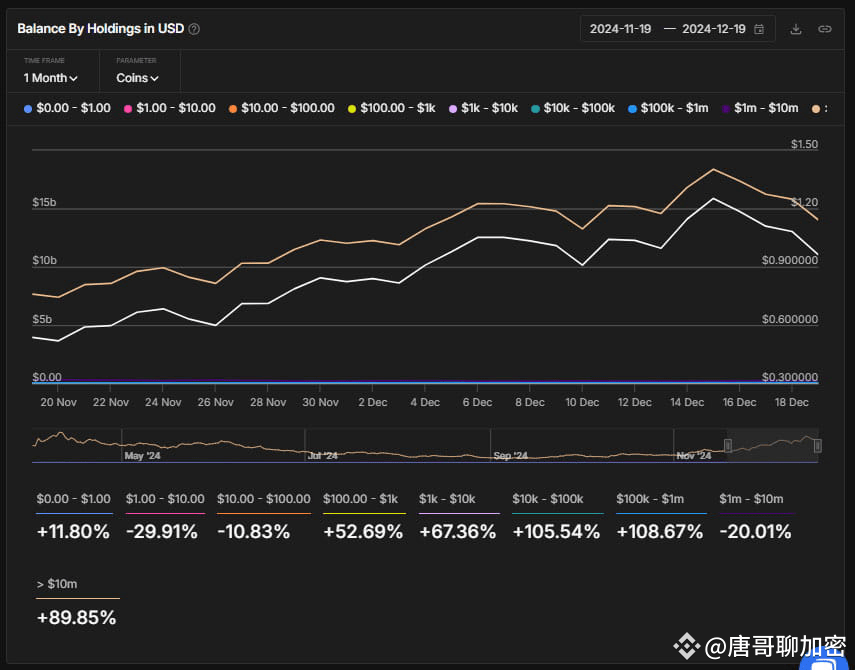Toggle the $10.00 - $100.00 legend series

click(x=281, y=108)
